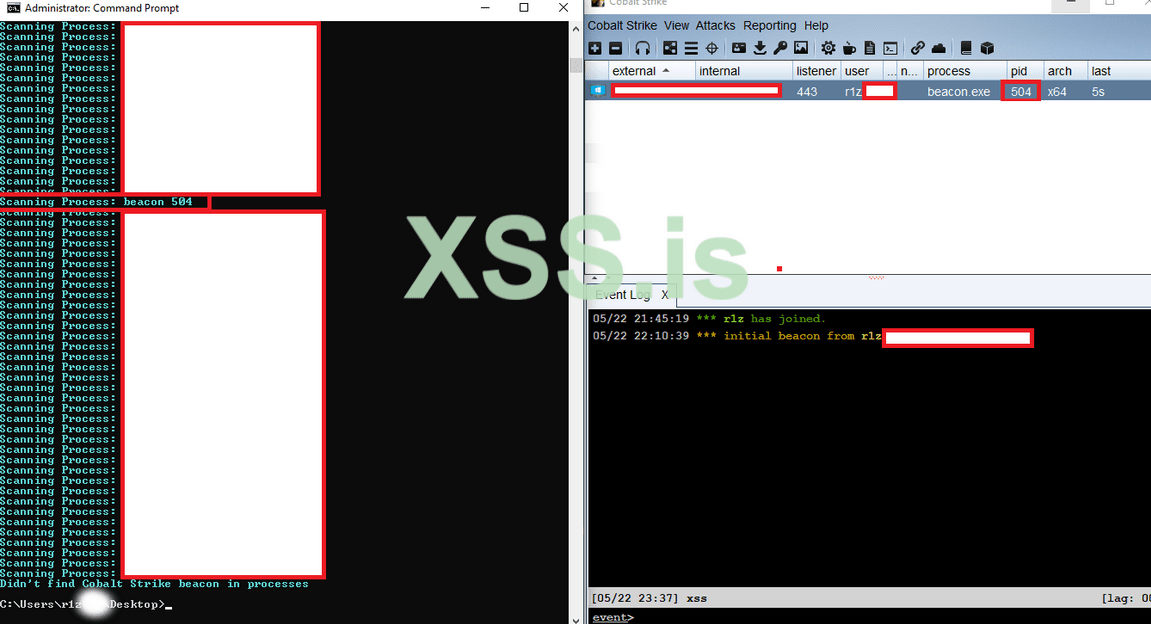Maximize the Command Prompt window
Screen dimensions: 1151x624
523,7
